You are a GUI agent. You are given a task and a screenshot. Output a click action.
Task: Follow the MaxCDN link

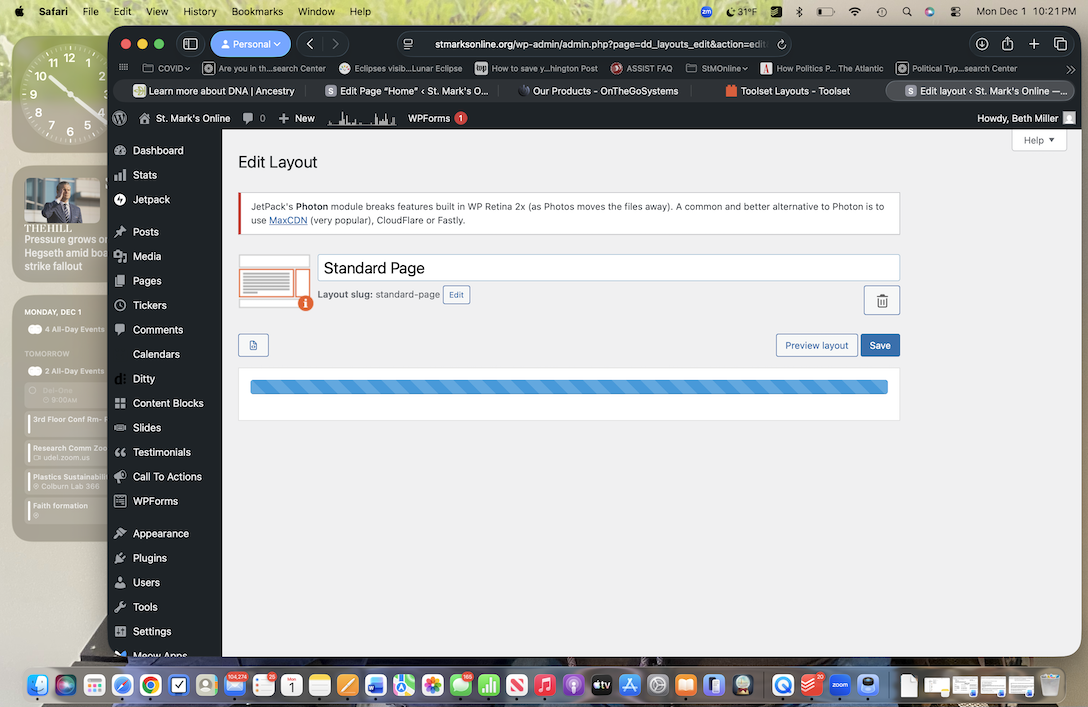(288, 221)
